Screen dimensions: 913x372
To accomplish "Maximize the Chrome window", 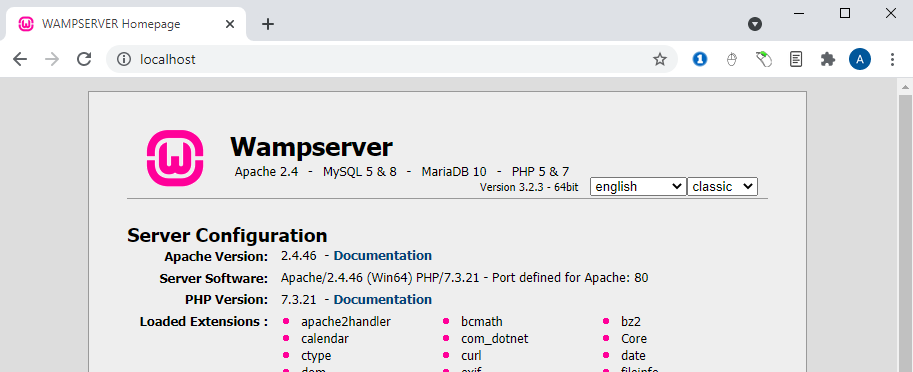I will (845, 13).
